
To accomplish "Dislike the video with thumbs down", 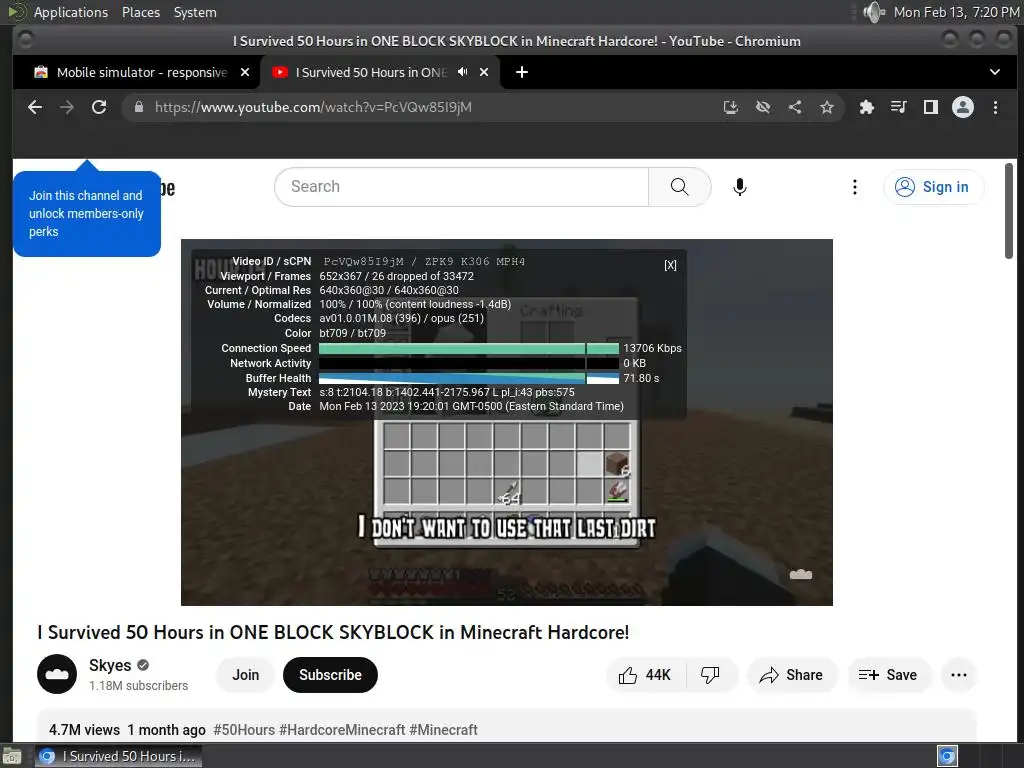I will (710, 675).
